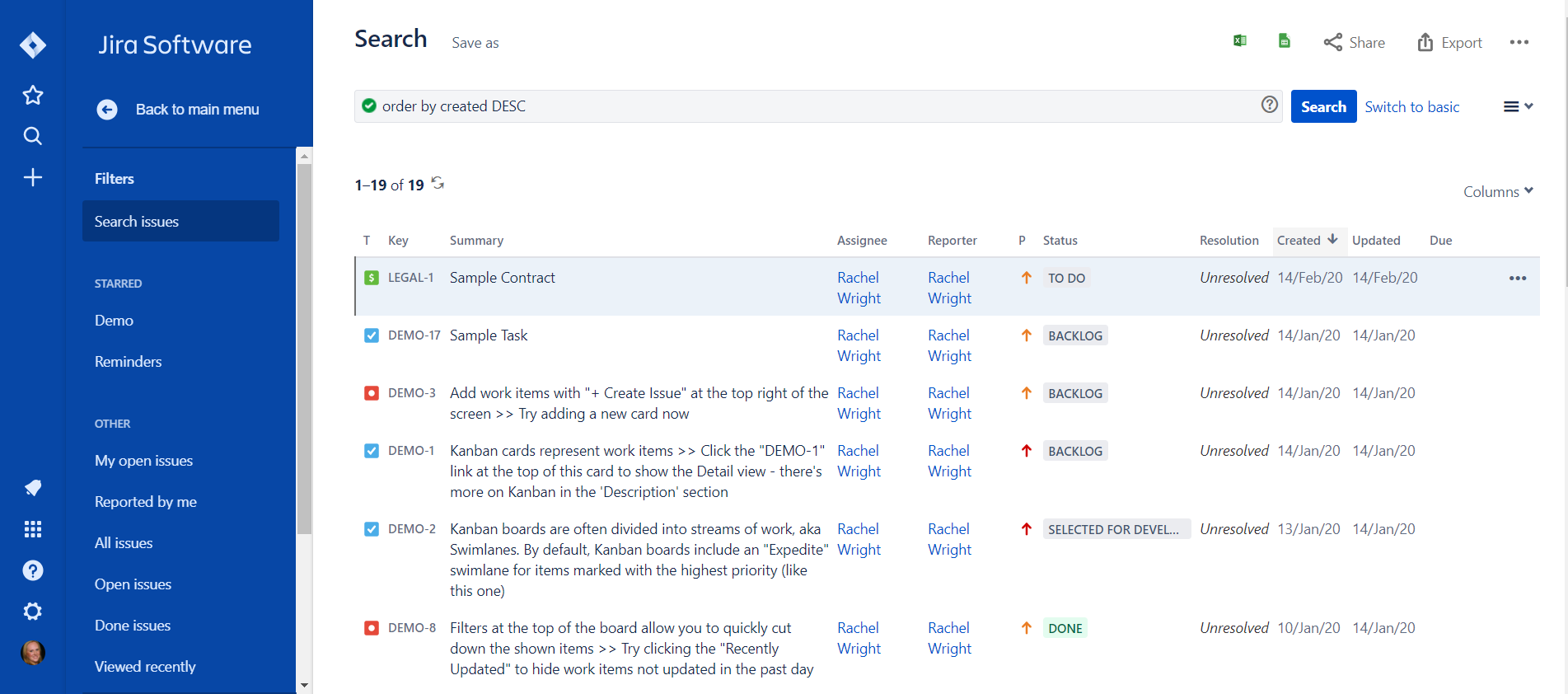Click the LEGAL-1 issue type icon
Image resolution: width=1568 pixels, height=694 pixels.
pyautogui.click(x=372, y=278)
